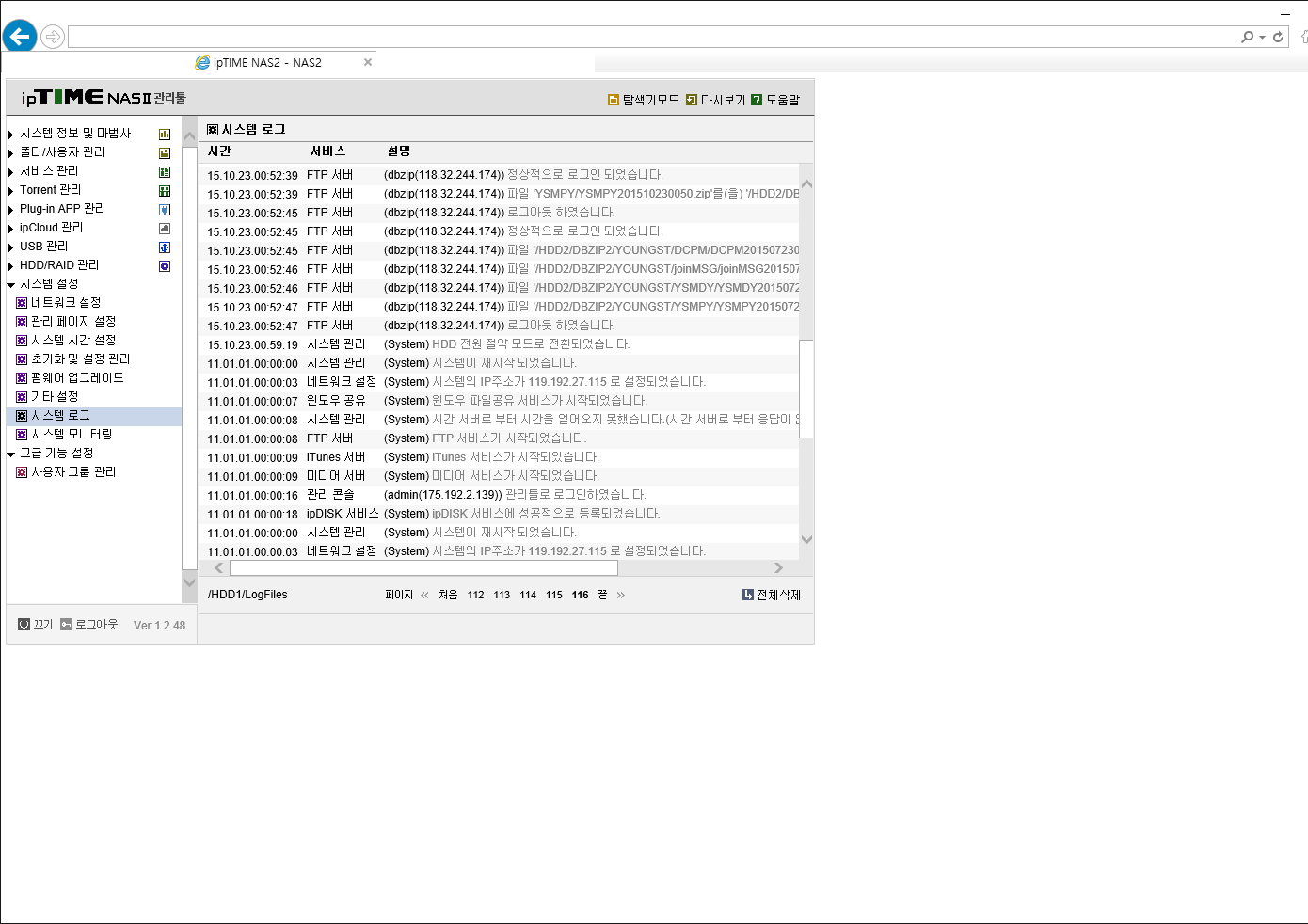
Task: Click the log horizontal scrollbar thumb
Action: coord(423,567)
